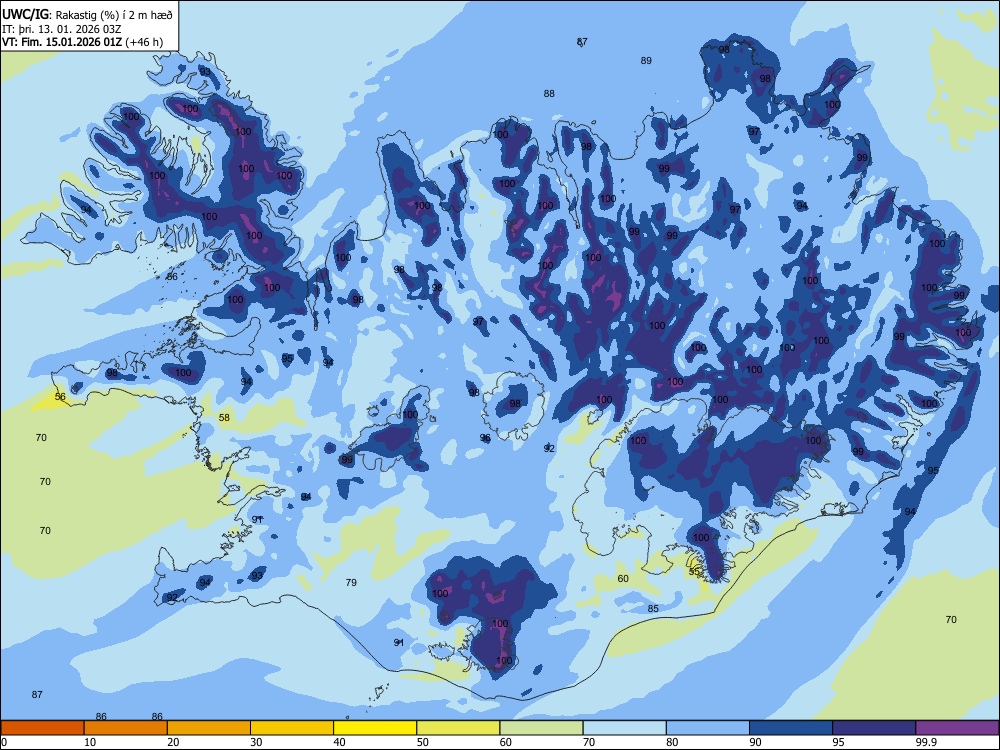Viewport: 1000px width, 750px height.
Task: Click the map value '85'
Action: (x=653, y=608)
